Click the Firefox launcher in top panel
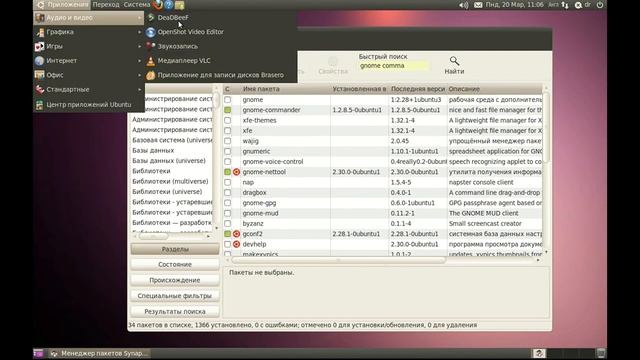640x360 pixels. click(157, 5)
